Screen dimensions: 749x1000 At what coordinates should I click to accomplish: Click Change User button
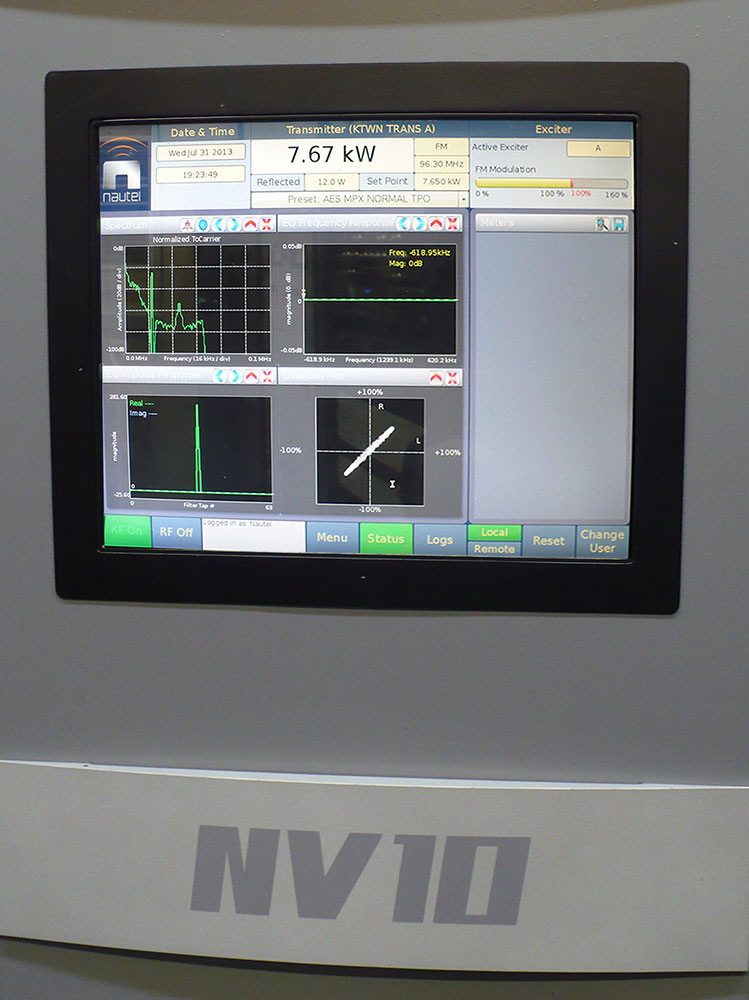[x=602, y=541]
